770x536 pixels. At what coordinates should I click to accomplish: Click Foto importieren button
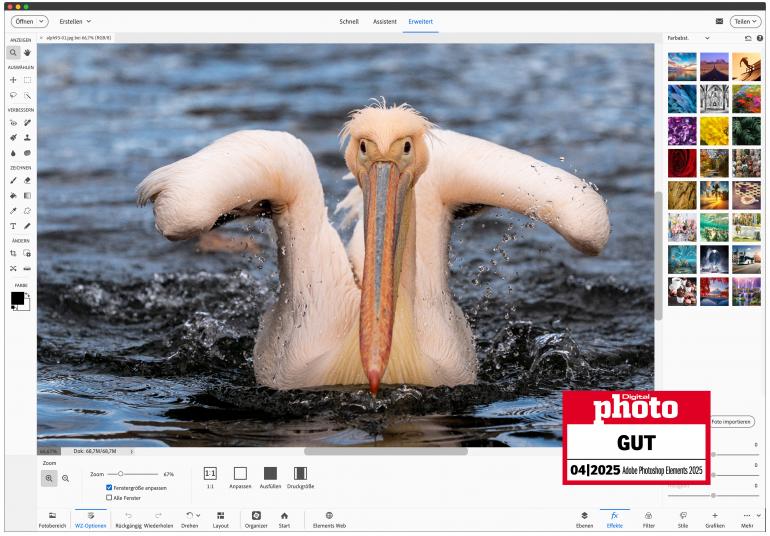732,422
